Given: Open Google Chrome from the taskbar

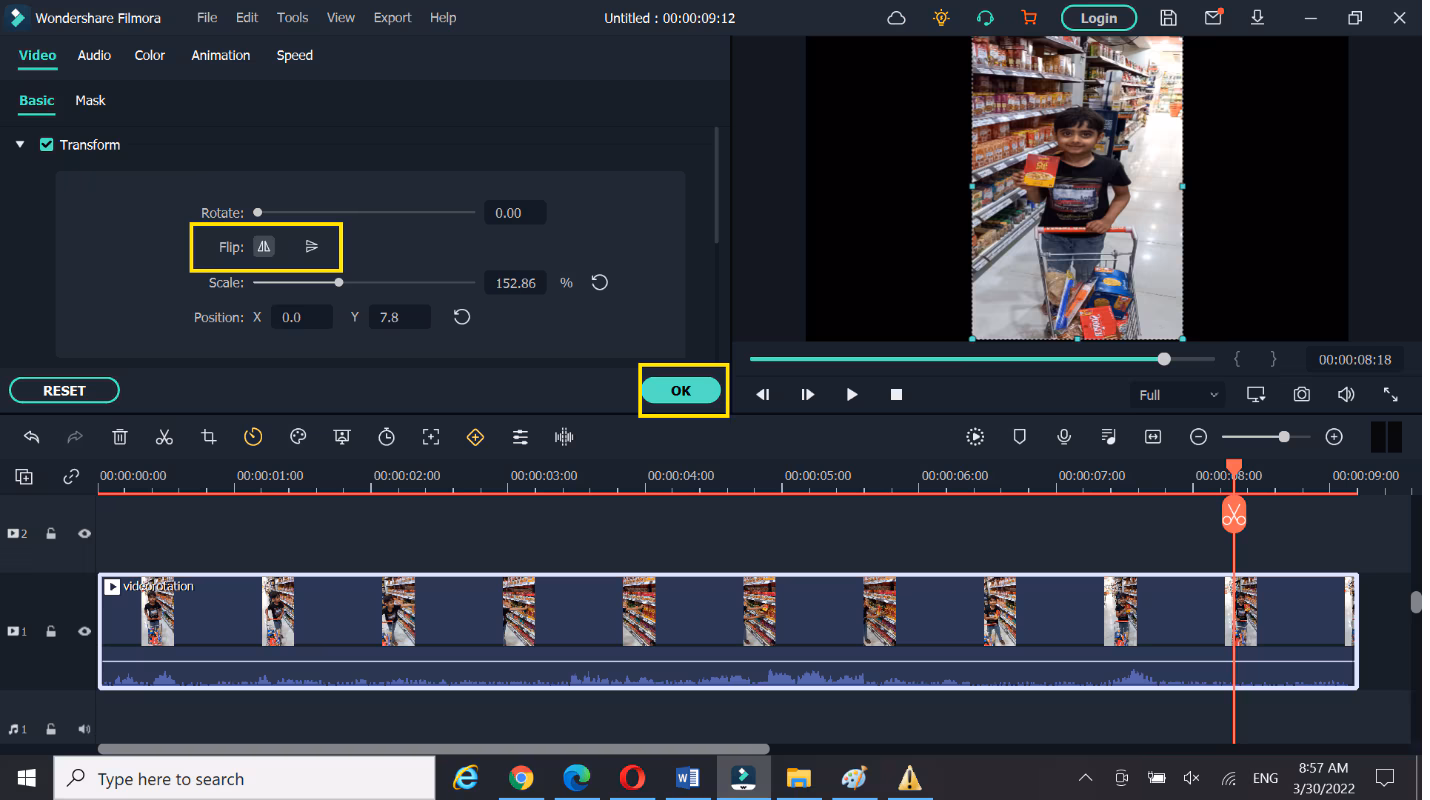Looking at the screenshot, I should (x=521, y=778).
